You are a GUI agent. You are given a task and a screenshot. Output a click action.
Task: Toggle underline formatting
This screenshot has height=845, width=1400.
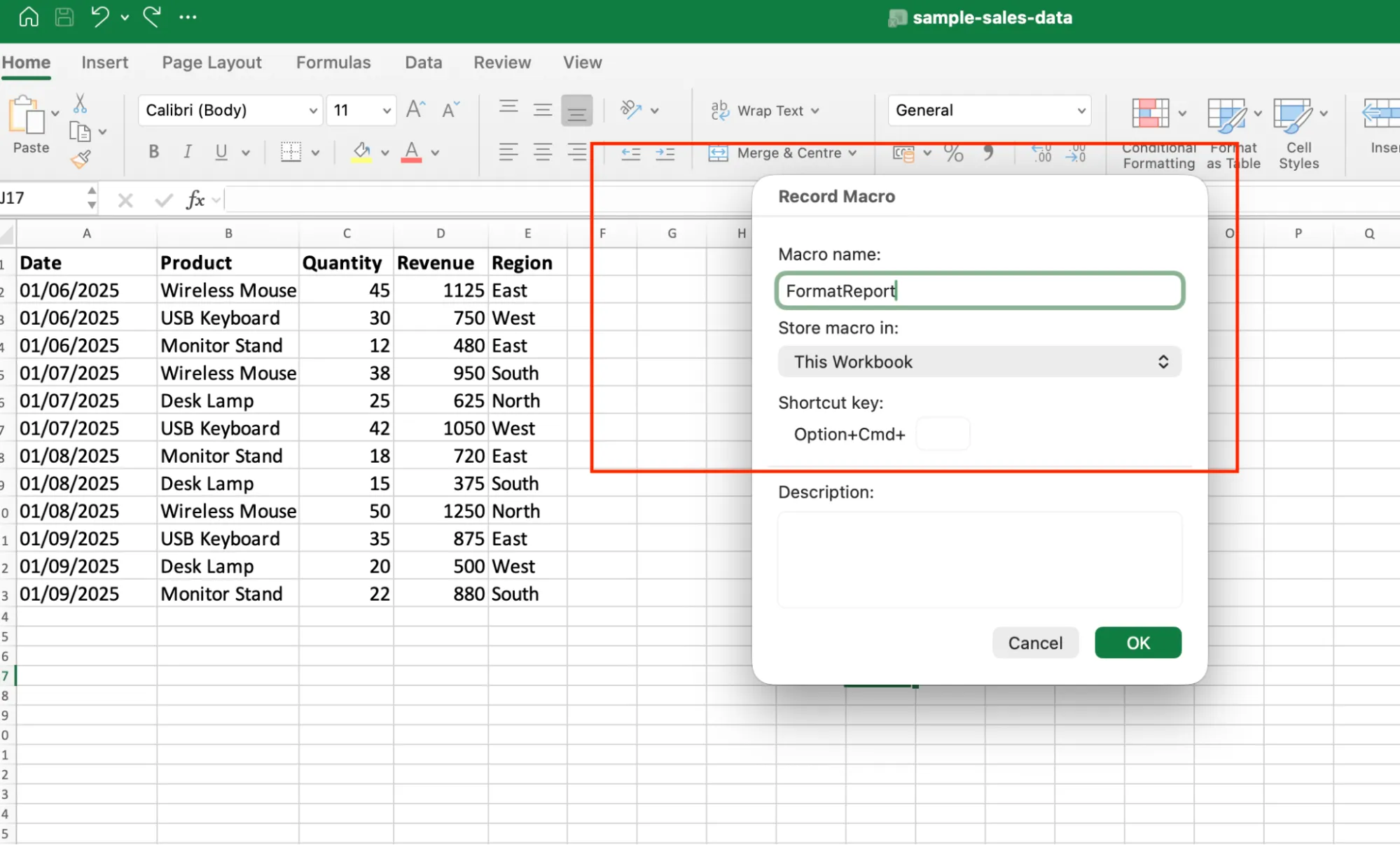click(x=221, y=151)
